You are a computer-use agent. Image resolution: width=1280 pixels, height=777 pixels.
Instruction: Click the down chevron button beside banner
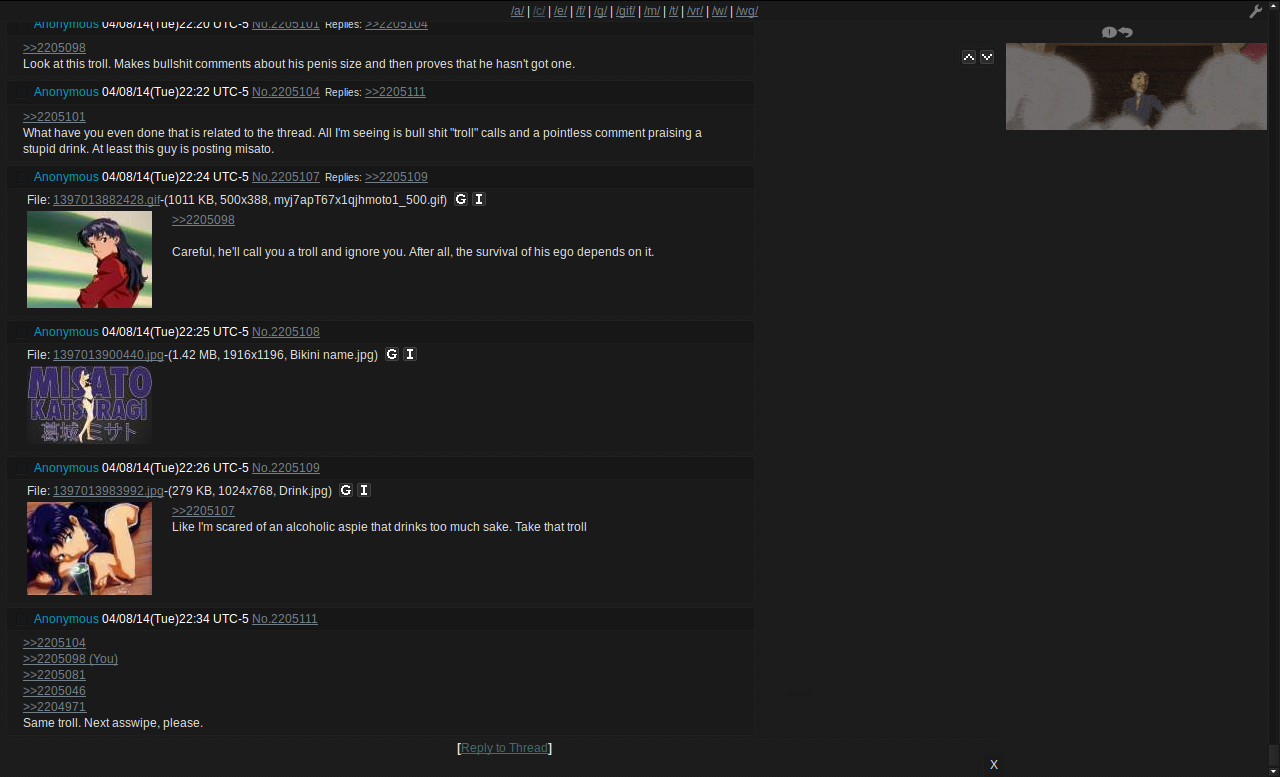pos(987,57)
